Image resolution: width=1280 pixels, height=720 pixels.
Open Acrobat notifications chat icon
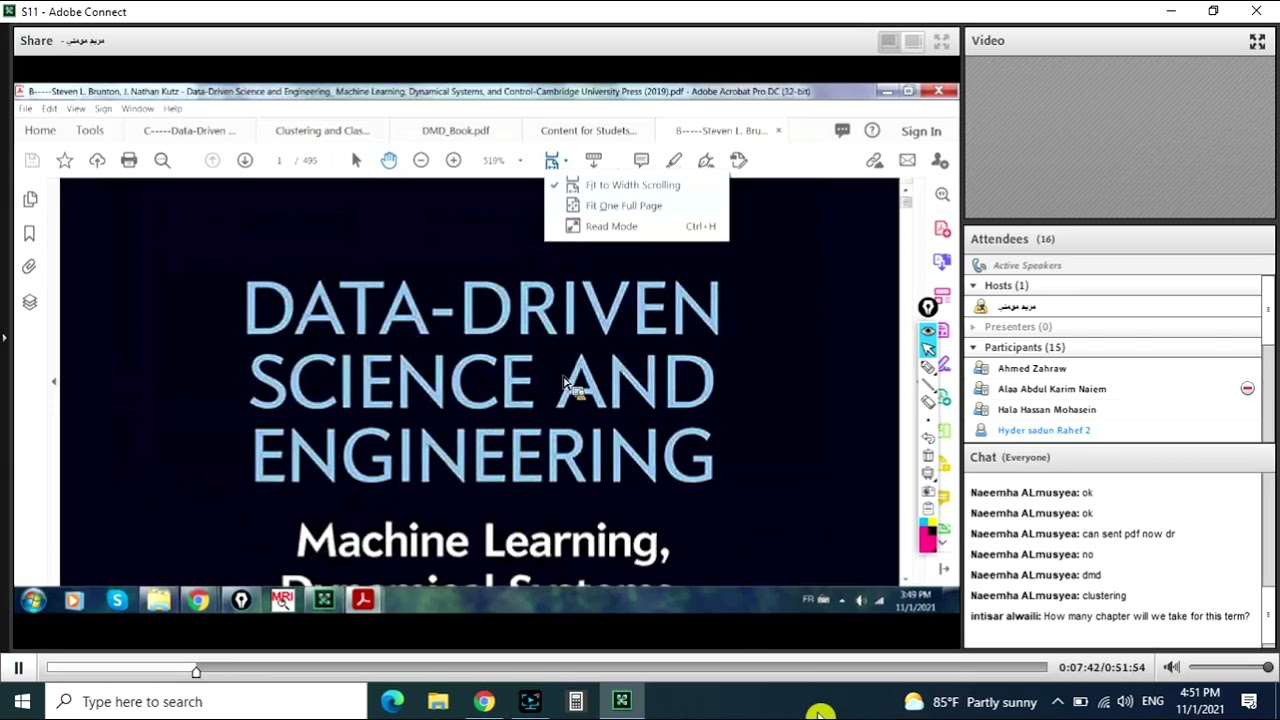(x=842, y=131)
